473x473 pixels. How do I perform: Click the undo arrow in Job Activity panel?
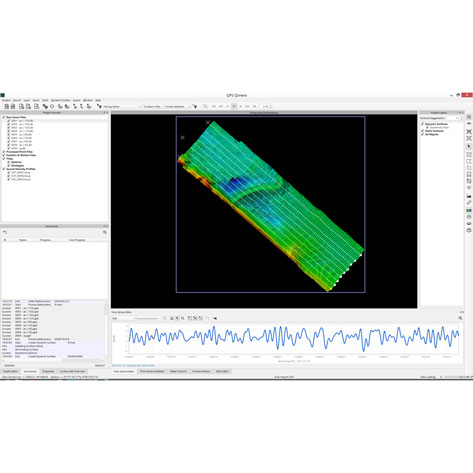click(x=5, y=232)
